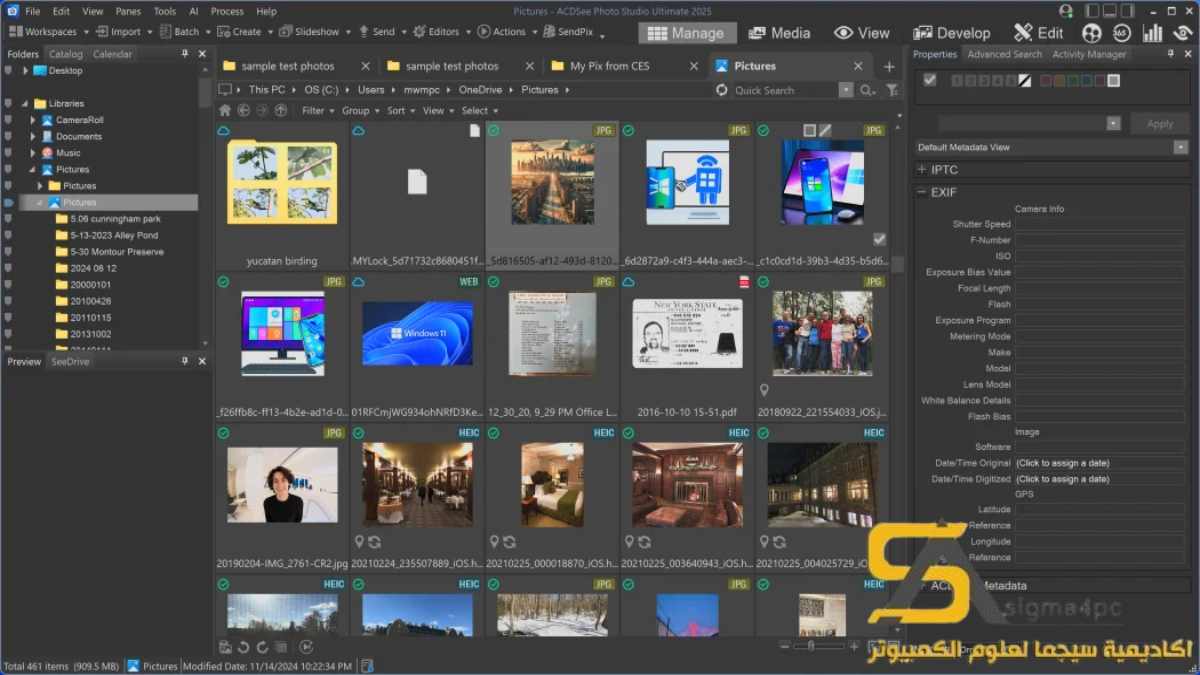Toggle tag checkbox on tablet thumbnail
This screenshot has width=1200, height=675.
[x=879, y=239]
